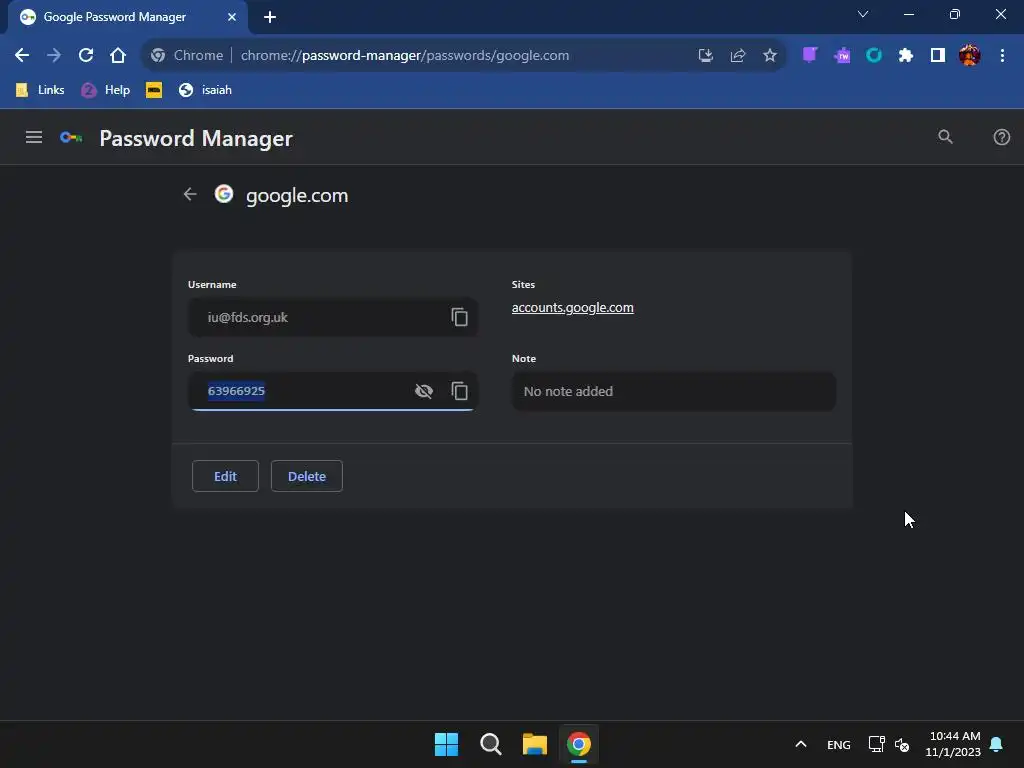Open the tab search chevron dropdown
Viewport: 1024px width, 768px height.
[863, 14]
